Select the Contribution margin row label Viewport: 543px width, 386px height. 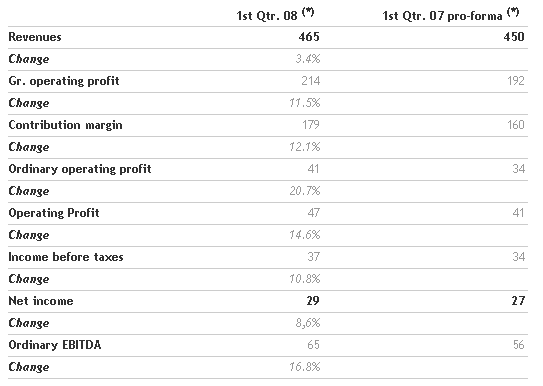65,125
